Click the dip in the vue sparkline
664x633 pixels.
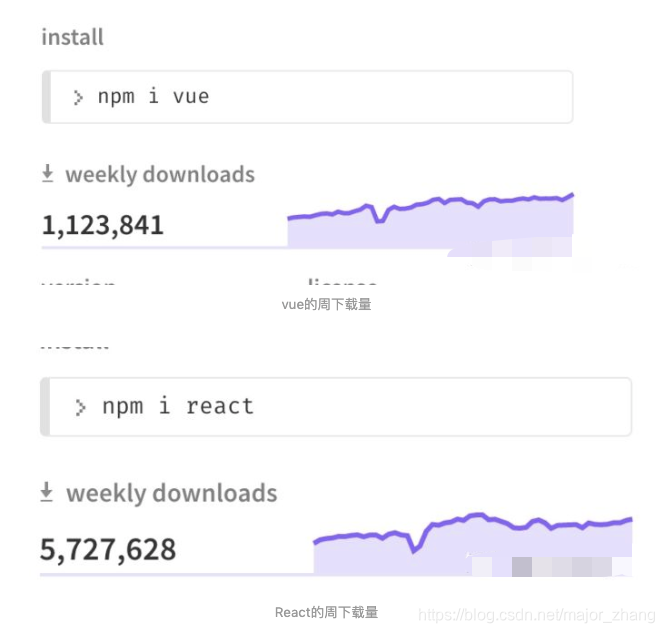pyautogui.click(x=379, y=219)
